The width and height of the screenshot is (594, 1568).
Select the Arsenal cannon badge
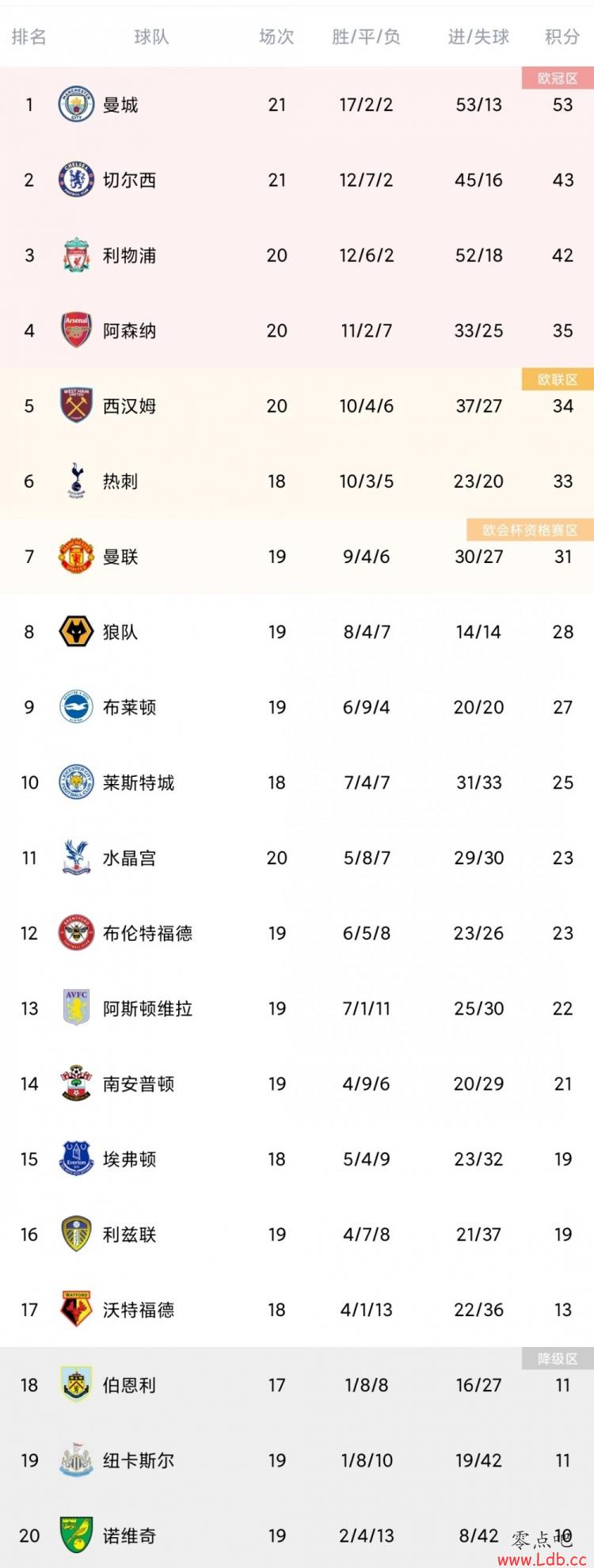coord(77,330)
